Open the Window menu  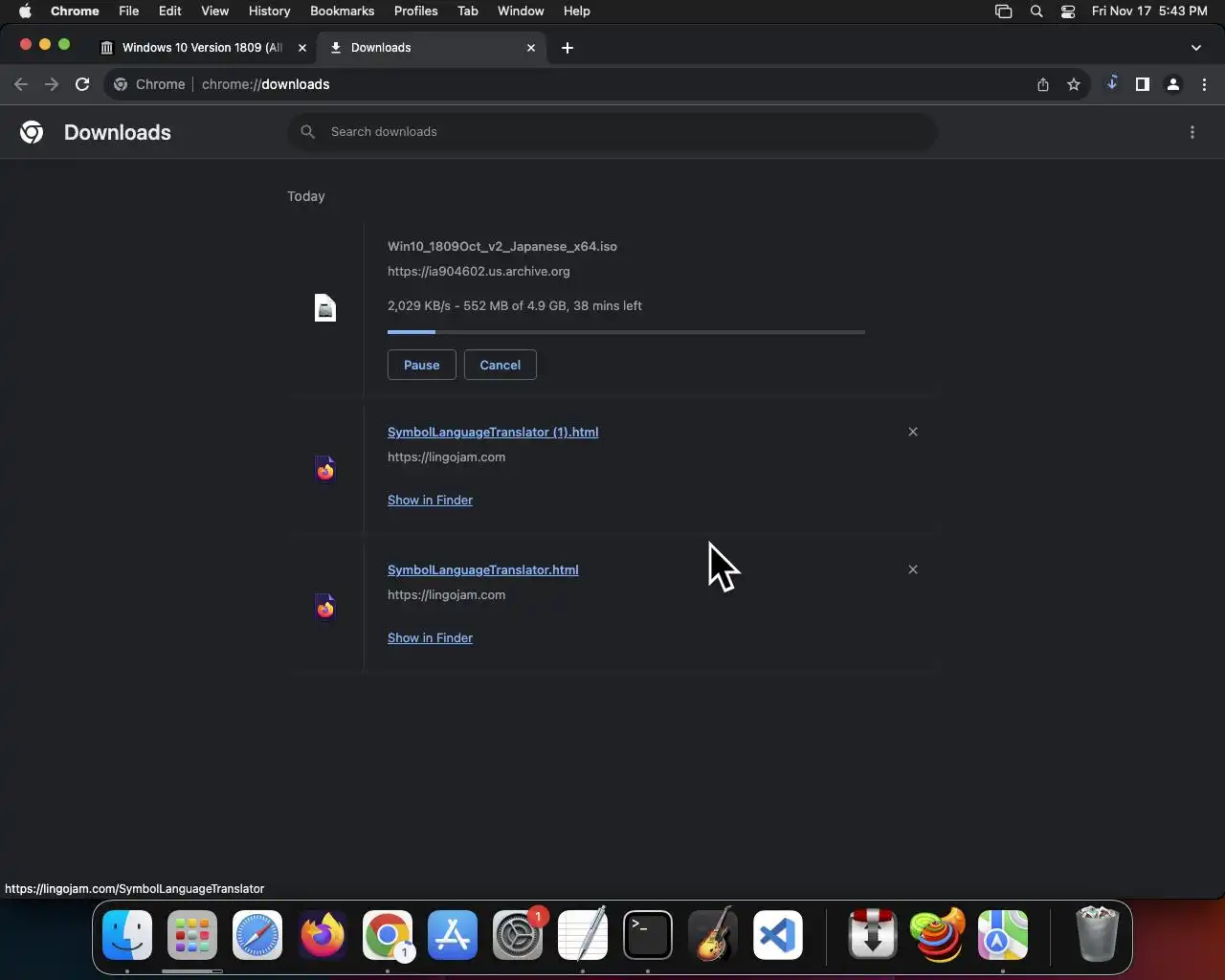[x=521, y=11]
